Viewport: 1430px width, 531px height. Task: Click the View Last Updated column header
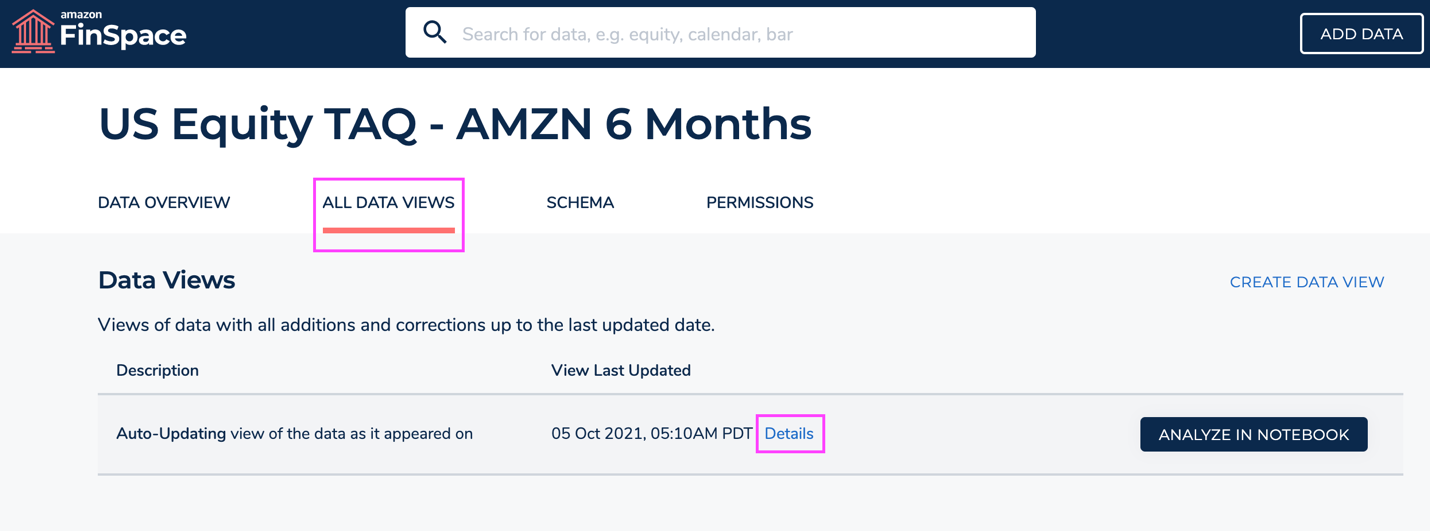(x=621, y=371)
